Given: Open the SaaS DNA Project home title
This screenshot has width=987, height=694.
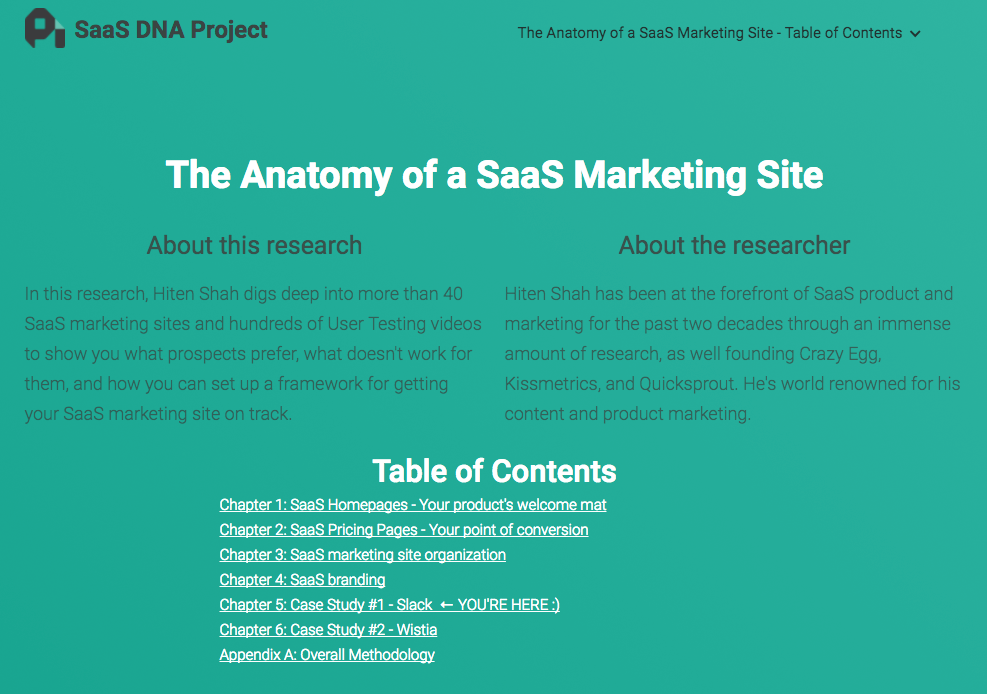Looking at the screenshot, I should [x=171, y=30].
